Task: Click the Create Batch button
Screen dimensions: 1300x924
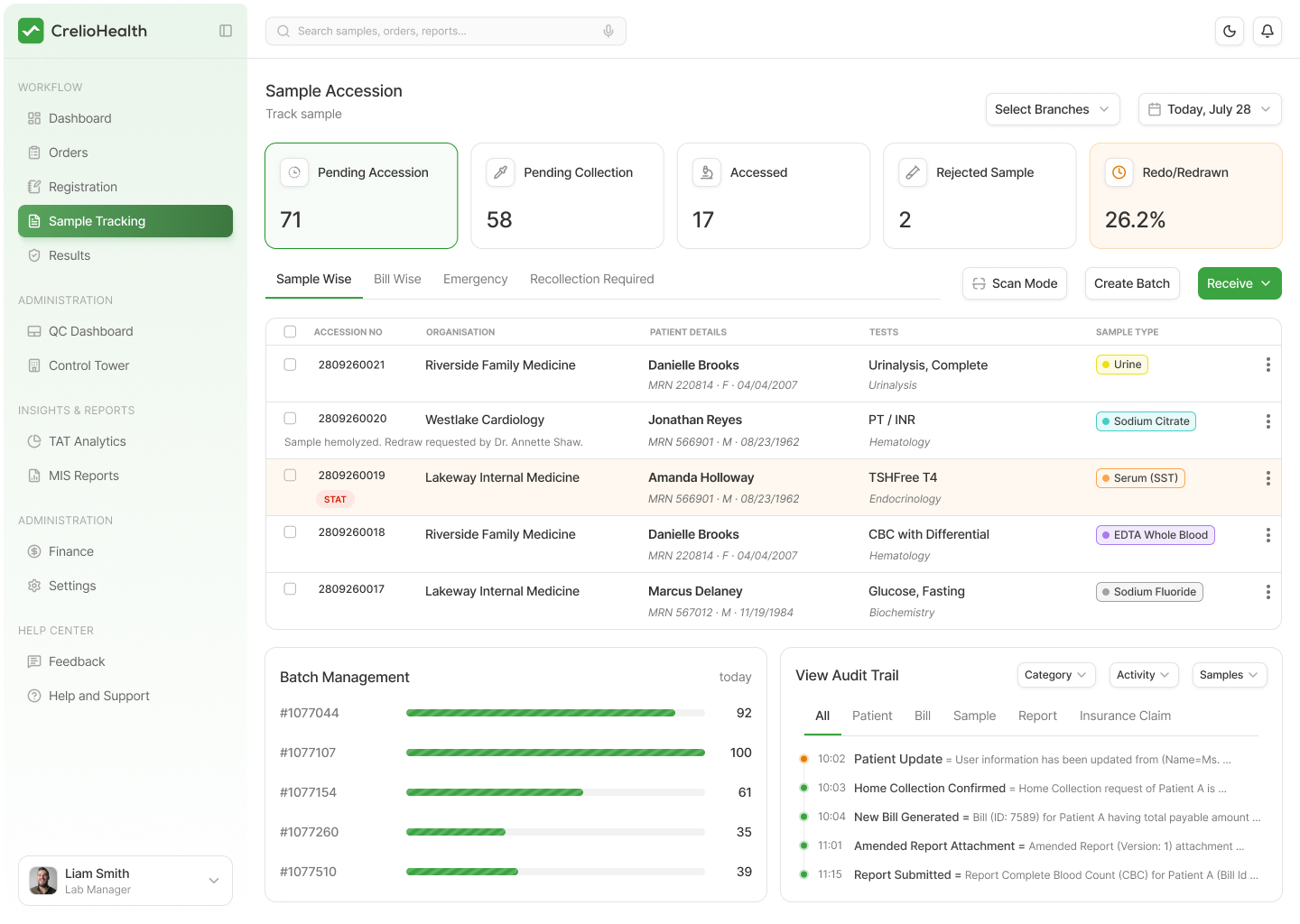Action: coord(1132,283)
